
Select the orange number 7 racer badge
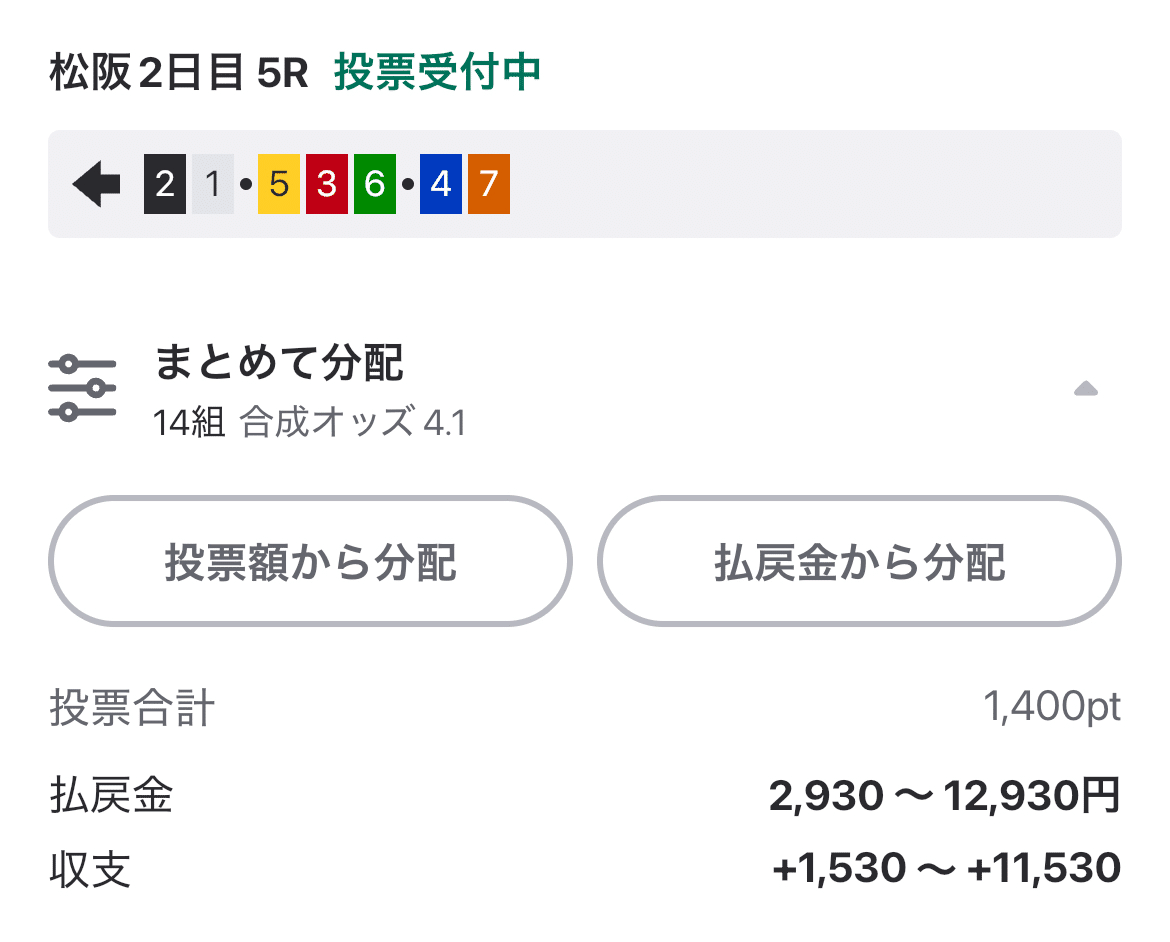(x=488, y=184)
